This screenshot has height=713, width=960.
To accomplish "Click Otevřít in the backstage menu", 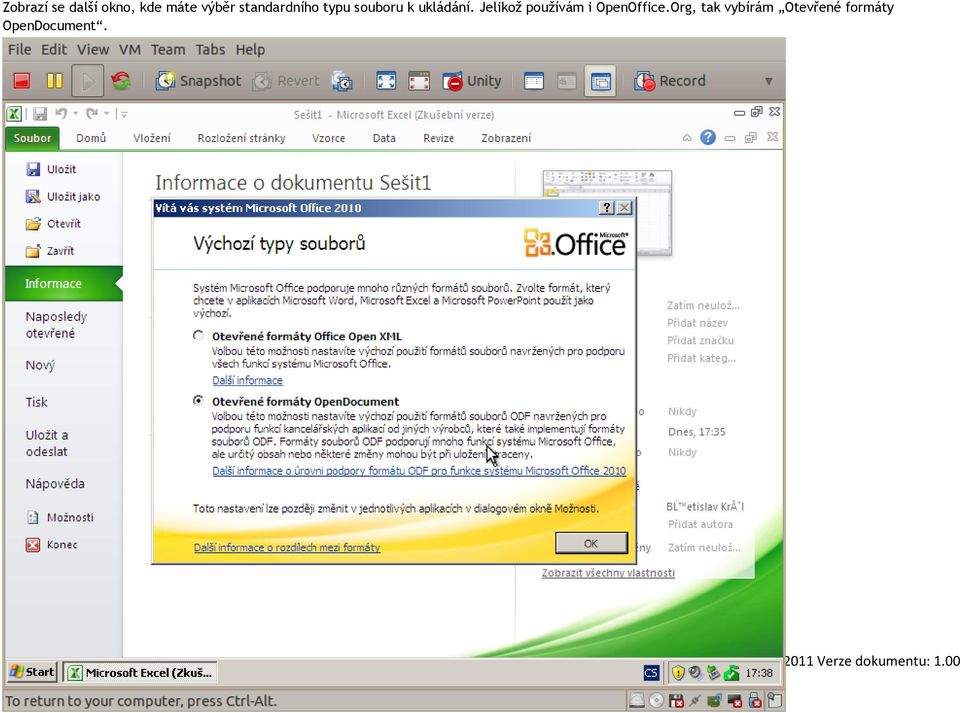I will click(53, 223).
